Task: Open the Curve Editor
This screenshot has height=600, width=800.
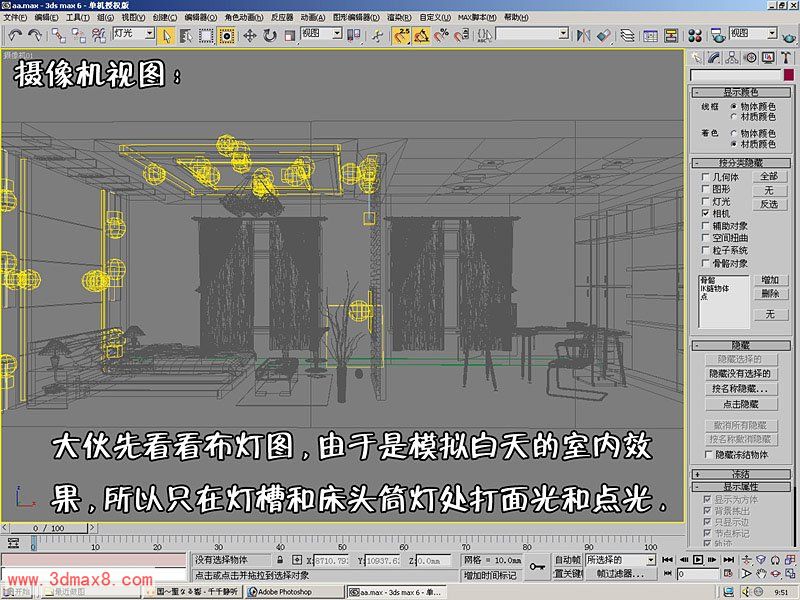Action: point(650,35)
